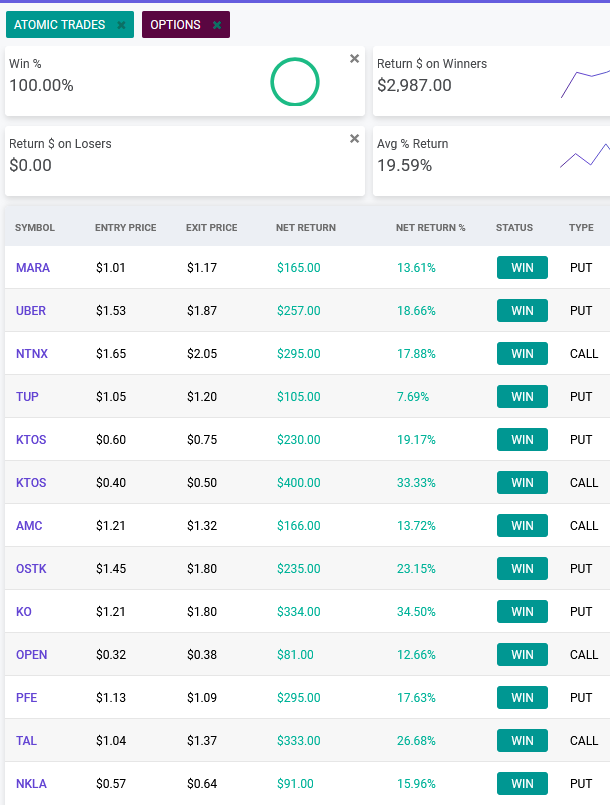Click the 26.68% return for TAL
This screenshot has width=610, height=805.
(x=416, y=741)
